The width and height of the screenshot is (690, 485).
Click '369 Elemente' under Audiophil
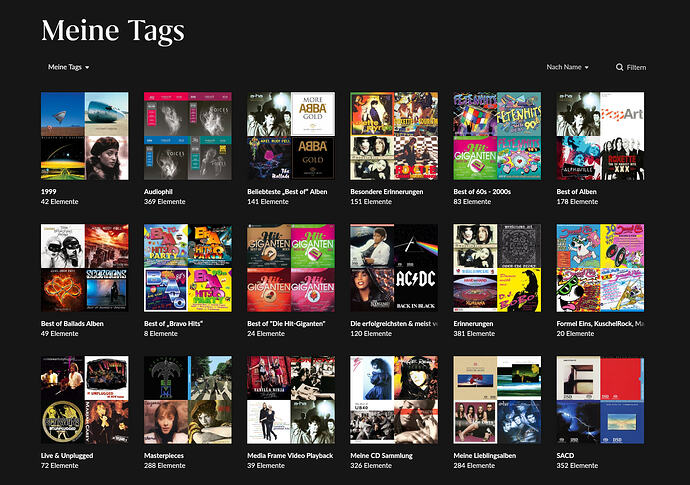165,202
